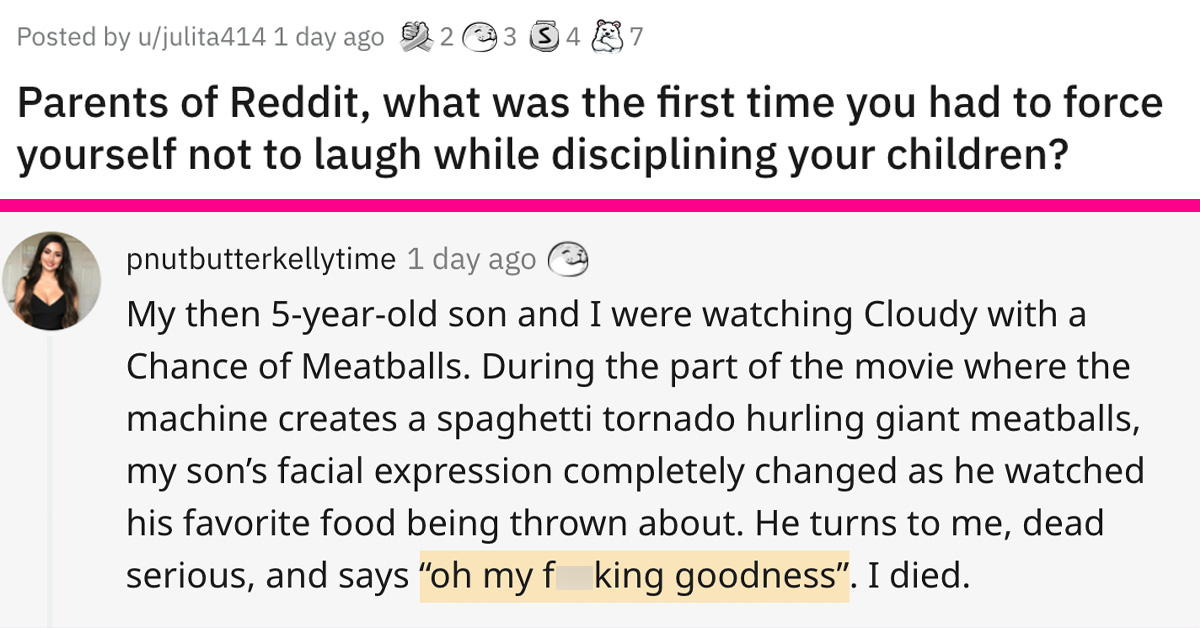Click the commenter's profile picture
Screen dimensions: 1200x628
coord(51,280)
